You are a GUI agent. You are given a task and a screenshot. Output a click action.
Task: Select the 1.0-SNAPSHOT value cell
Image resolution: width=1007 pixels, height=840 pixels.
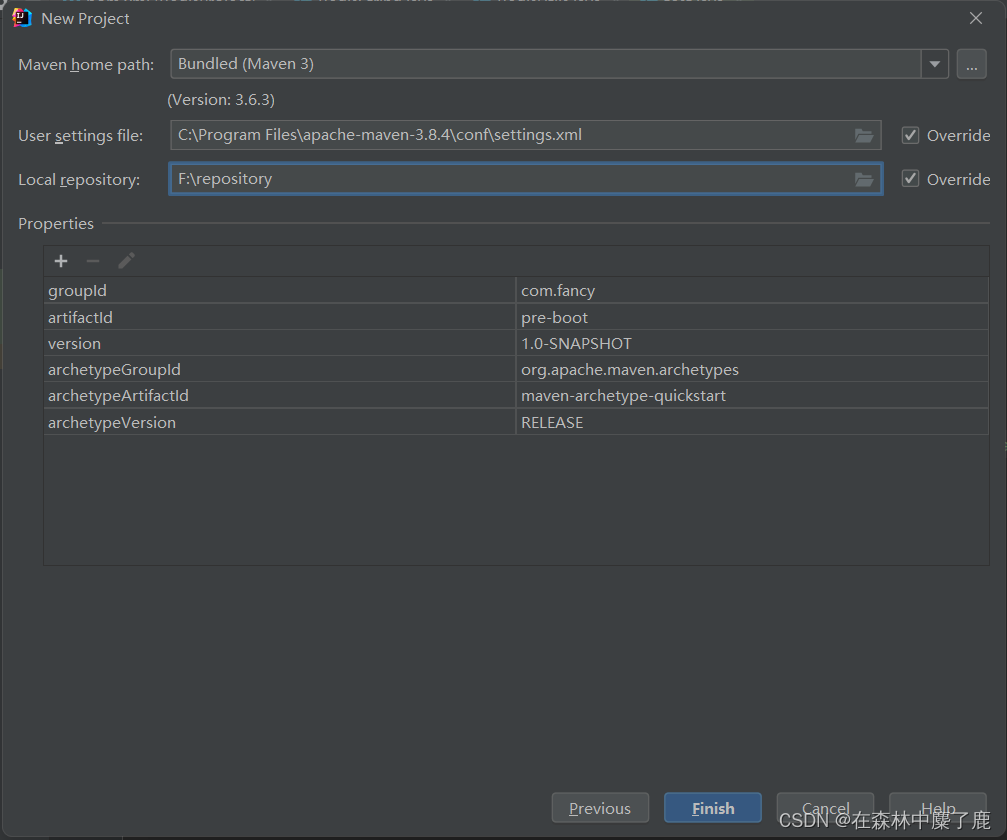click(752, 344)
